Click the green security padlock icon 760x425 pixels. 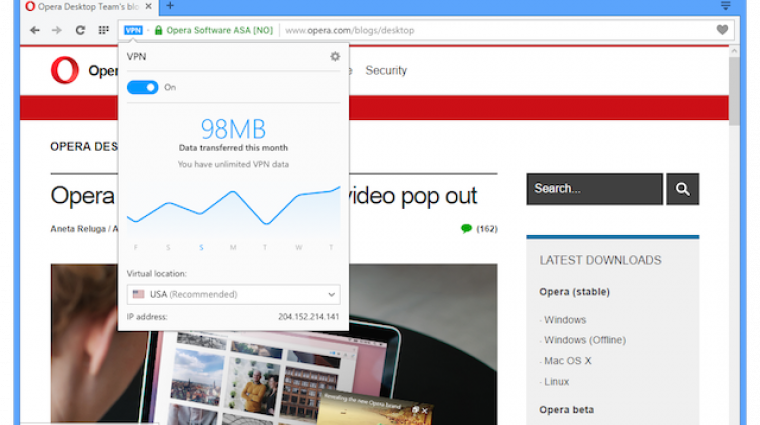click(x=158, y=30)
